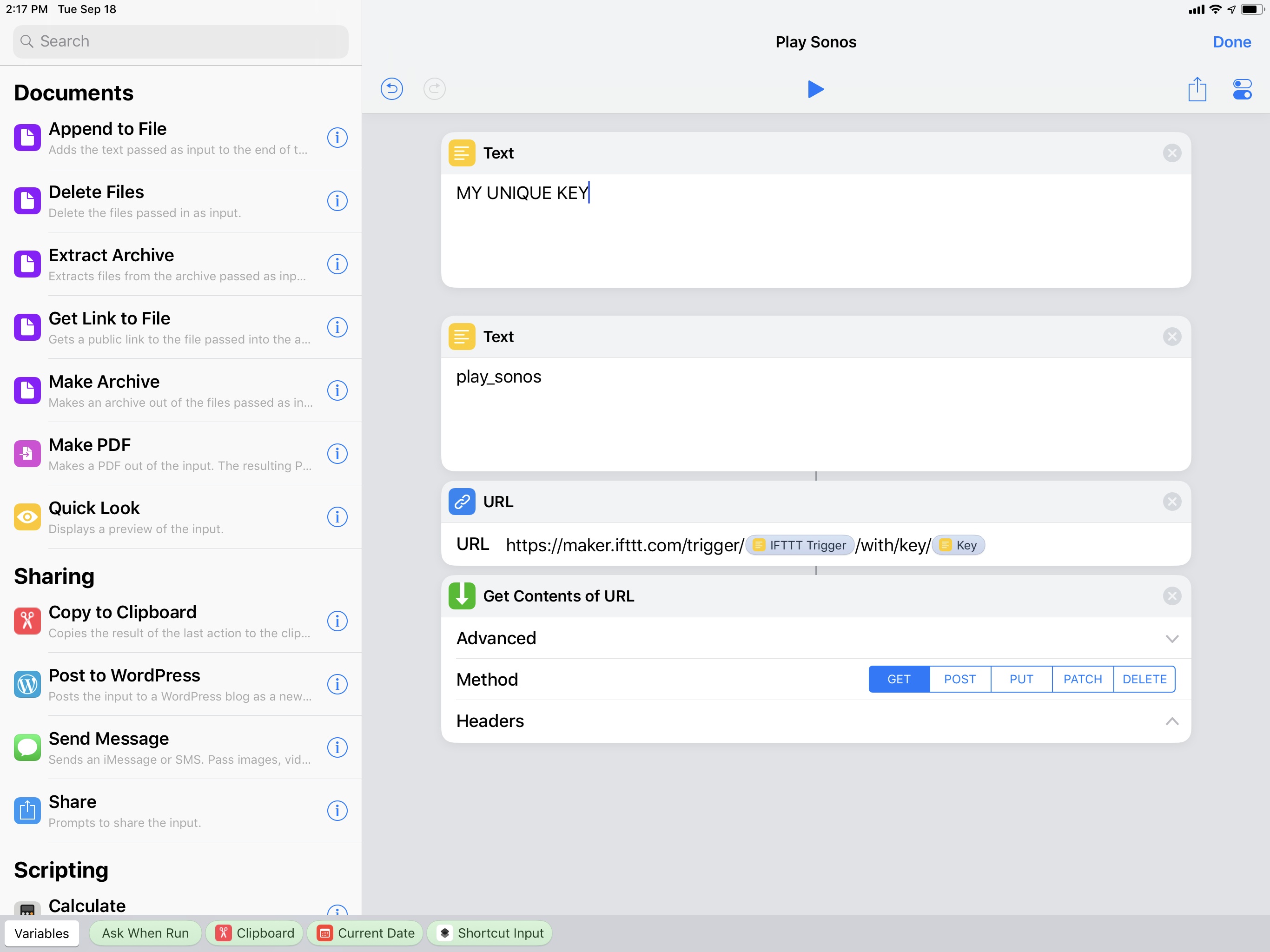Expand the Headers section chevron
The width and height of the screenshot is (1270, 952).
pos(1172,721)
